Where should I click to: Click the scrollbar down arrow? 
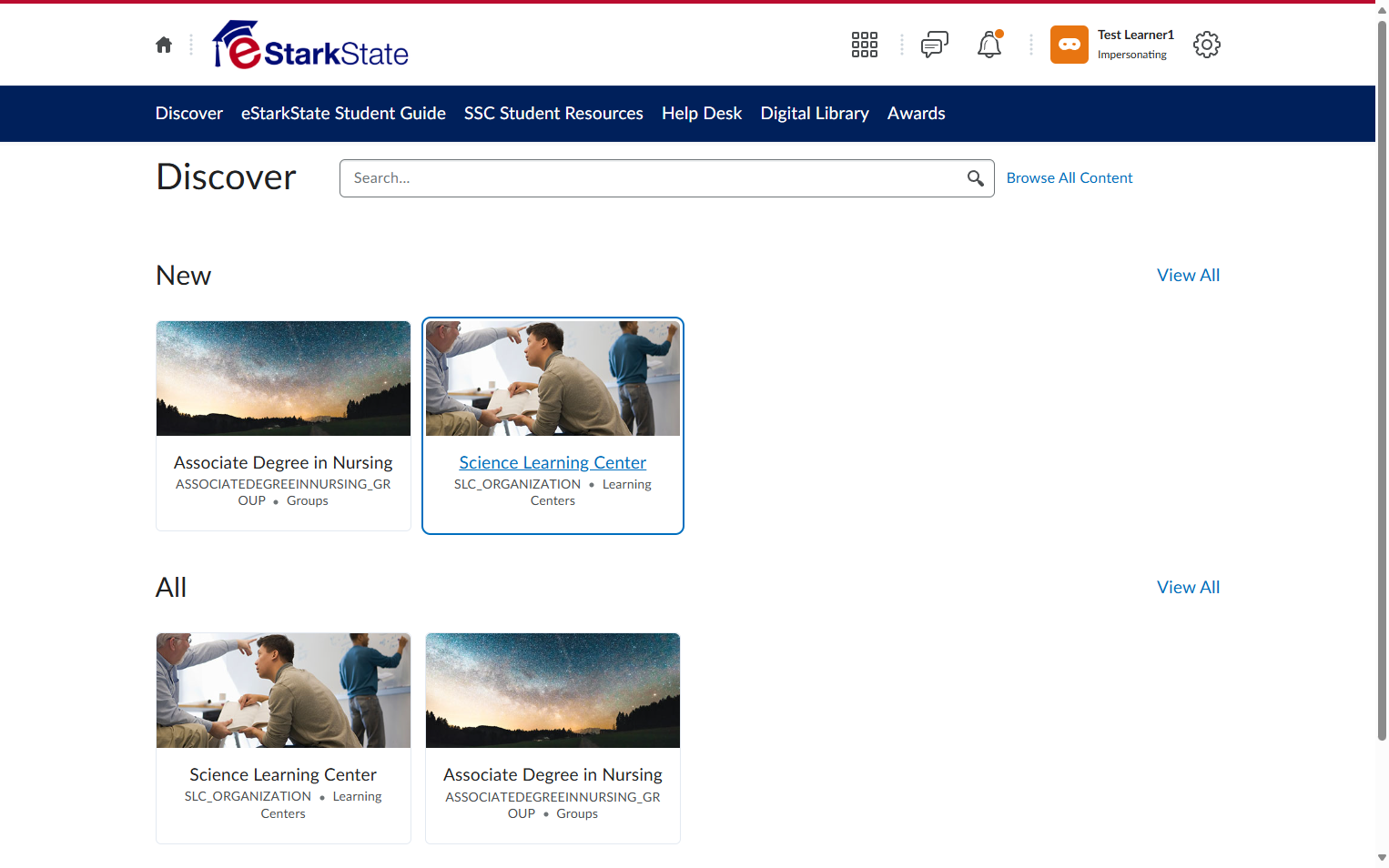click(1382, 857)
